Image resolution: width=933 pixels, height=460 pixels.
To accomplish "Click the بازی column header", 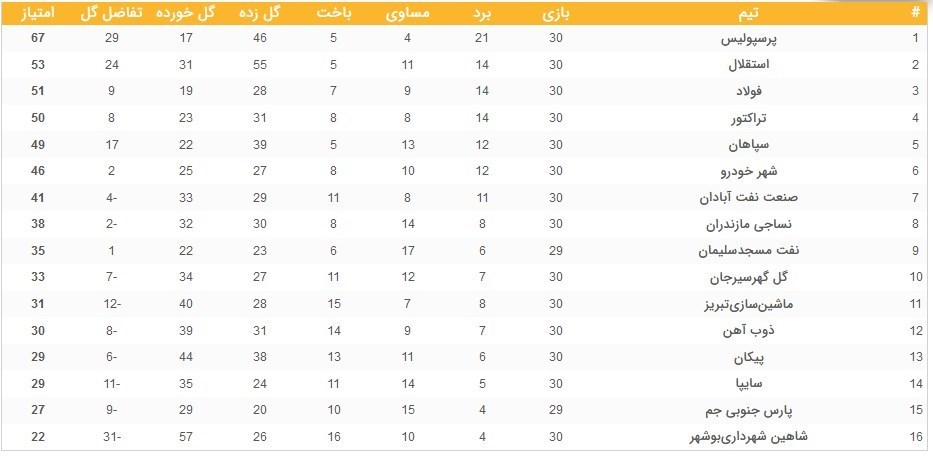I will point(556,14).
